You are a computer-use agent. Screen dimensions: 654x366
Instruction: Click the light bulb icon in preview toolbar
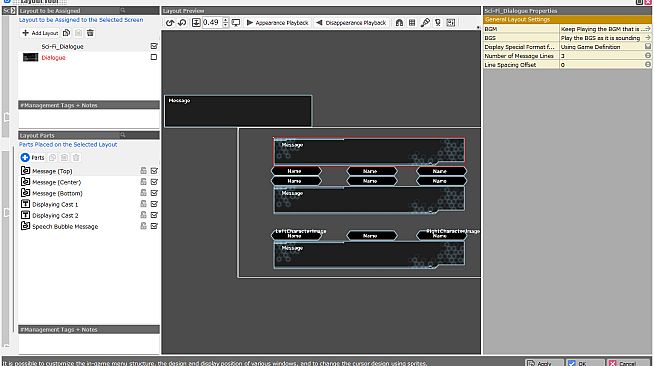[438, 23]
